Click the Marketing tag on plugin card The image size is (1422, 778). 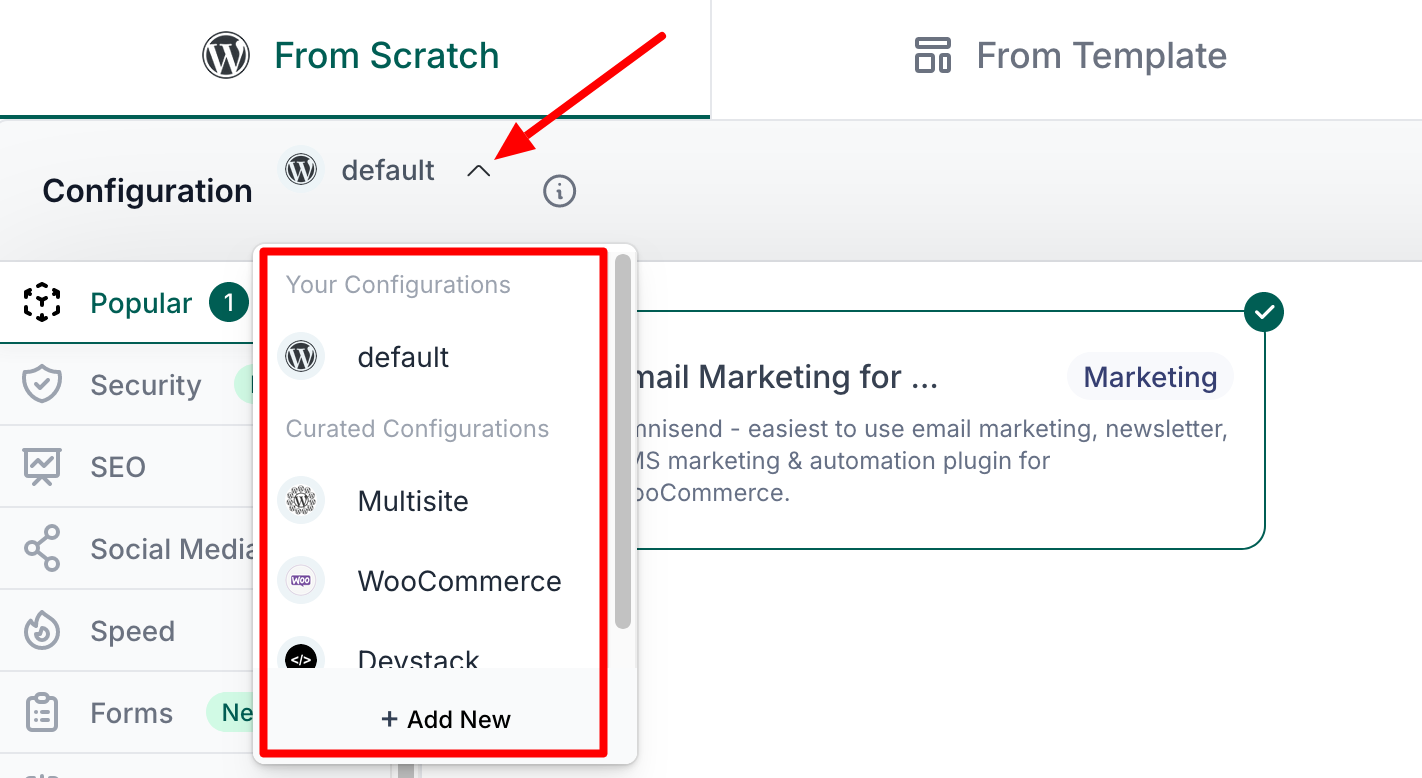coord(1150,377)
